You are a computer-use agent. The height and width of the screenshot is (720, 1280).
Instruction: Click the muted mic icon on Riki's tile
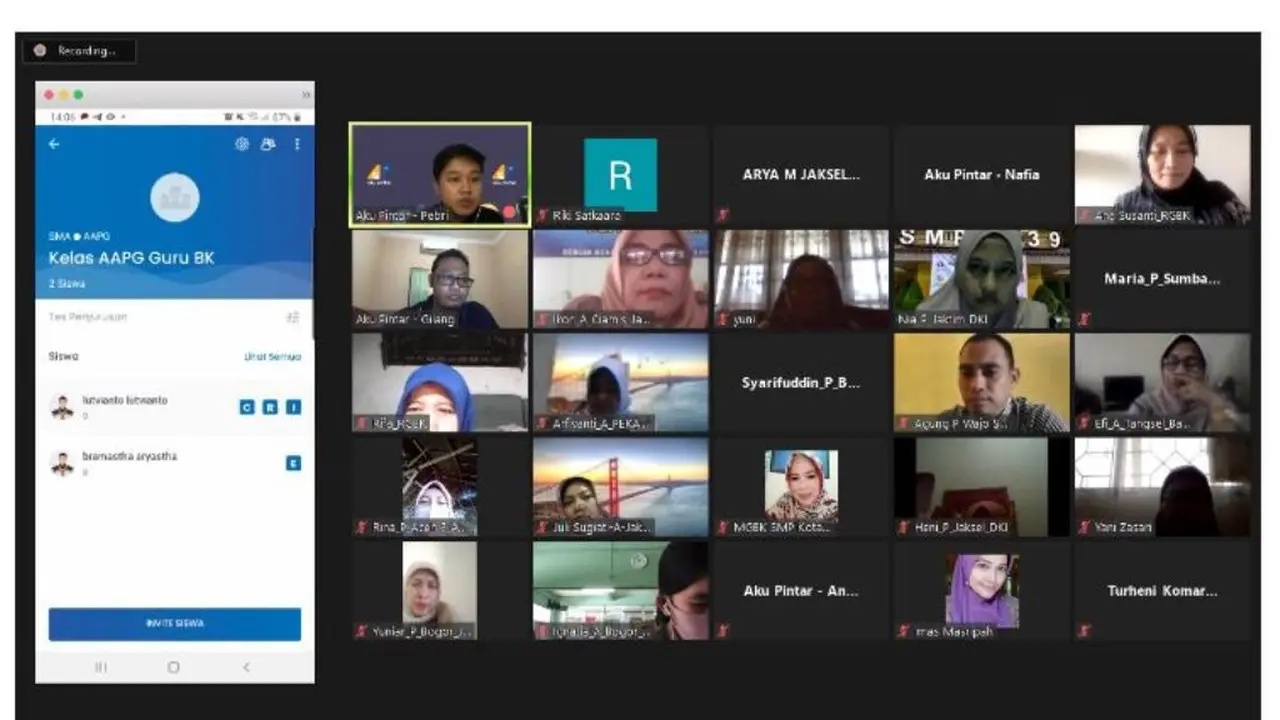coord(542,215)
